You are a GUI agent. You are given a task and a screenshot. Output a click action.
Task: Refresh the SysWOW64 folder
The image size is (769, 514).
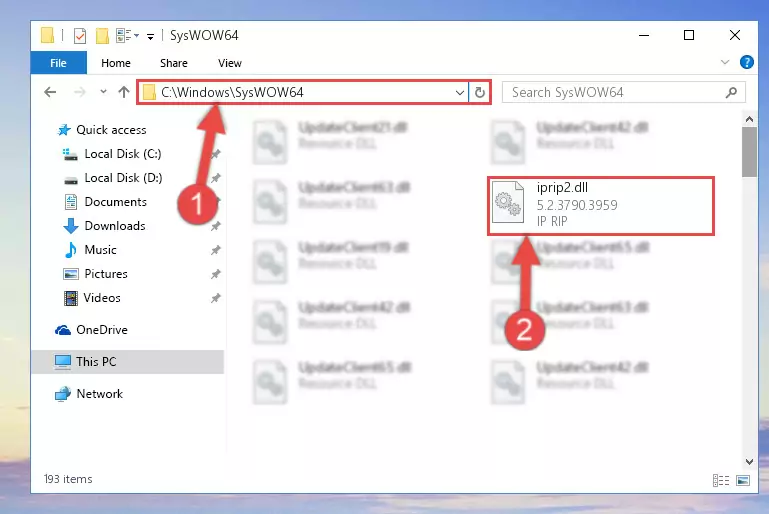point(480,92)
